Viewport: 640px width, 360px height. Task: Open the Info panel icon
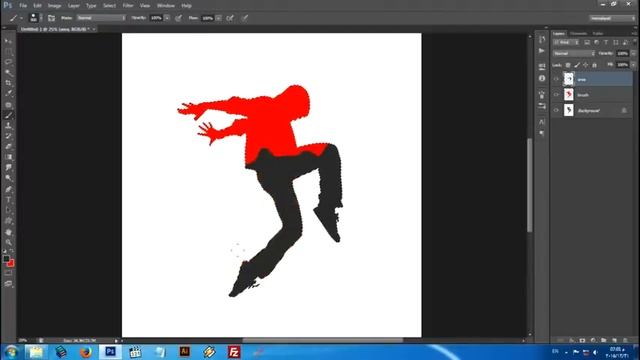pos(542,78)
